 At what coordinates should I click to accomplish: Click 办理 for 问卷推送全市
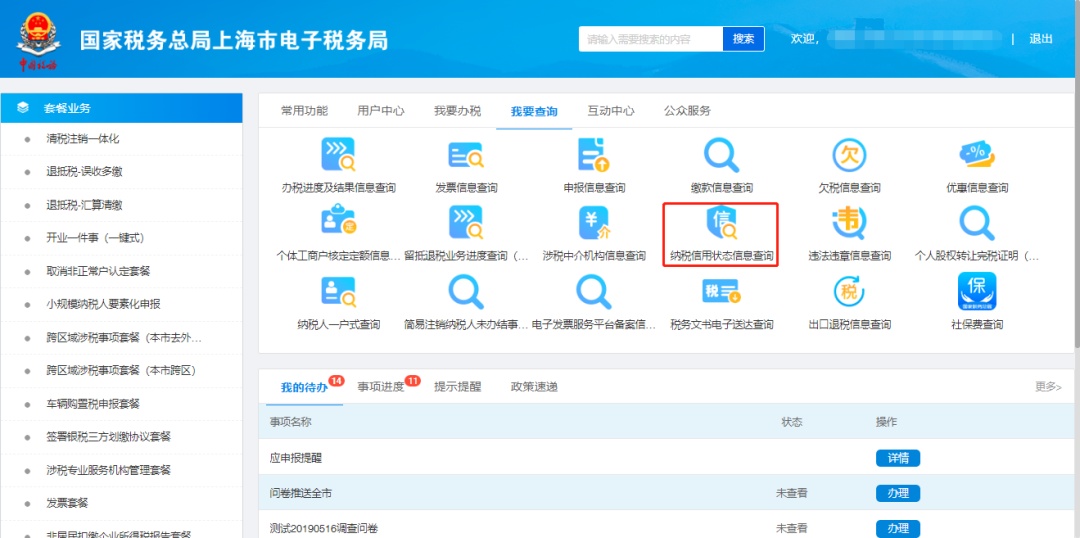pos(897,493)
